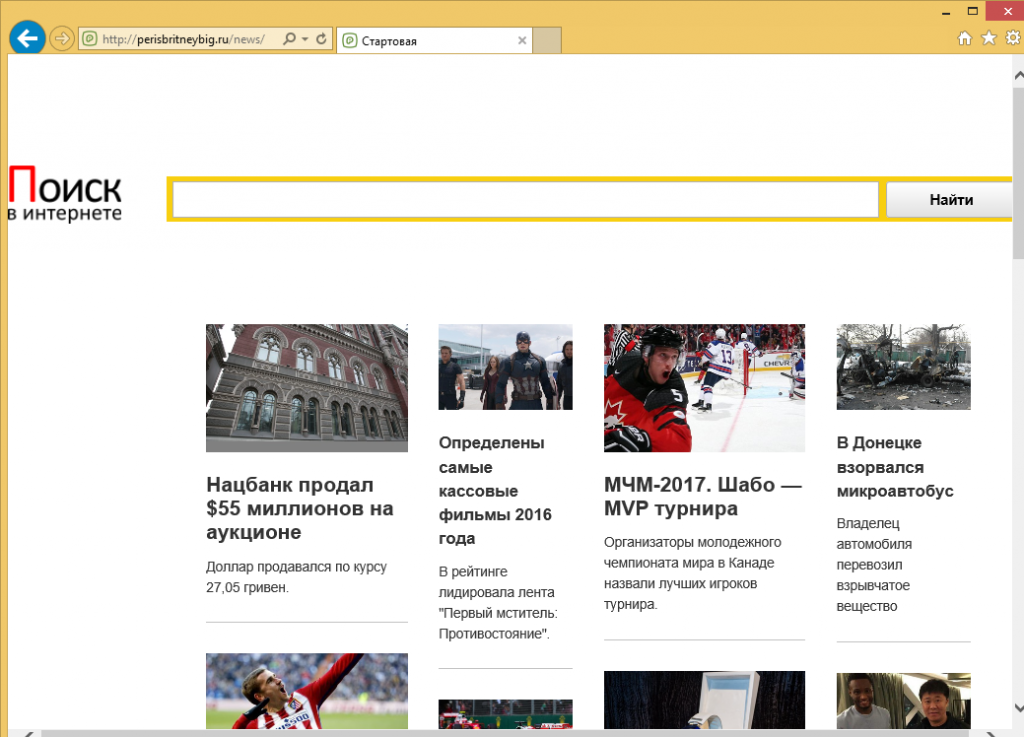Open the browser Home page icon
The height and width of the screenshot is (737, 1024).
(x=965, y=38)
